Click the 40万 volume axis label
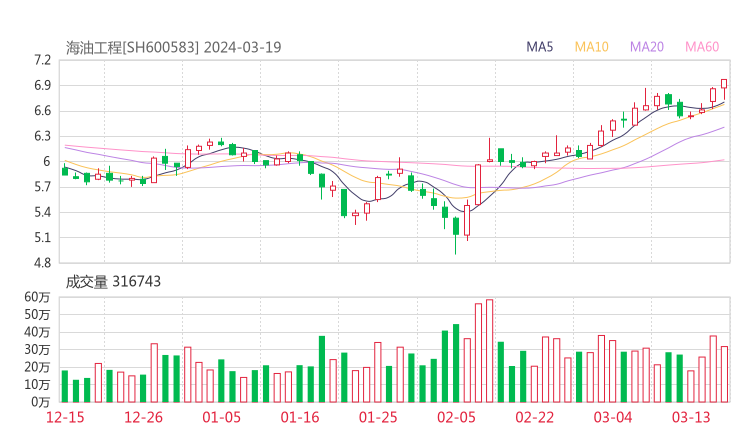This screenshot has width=740, height=440. tap(37, 332)
